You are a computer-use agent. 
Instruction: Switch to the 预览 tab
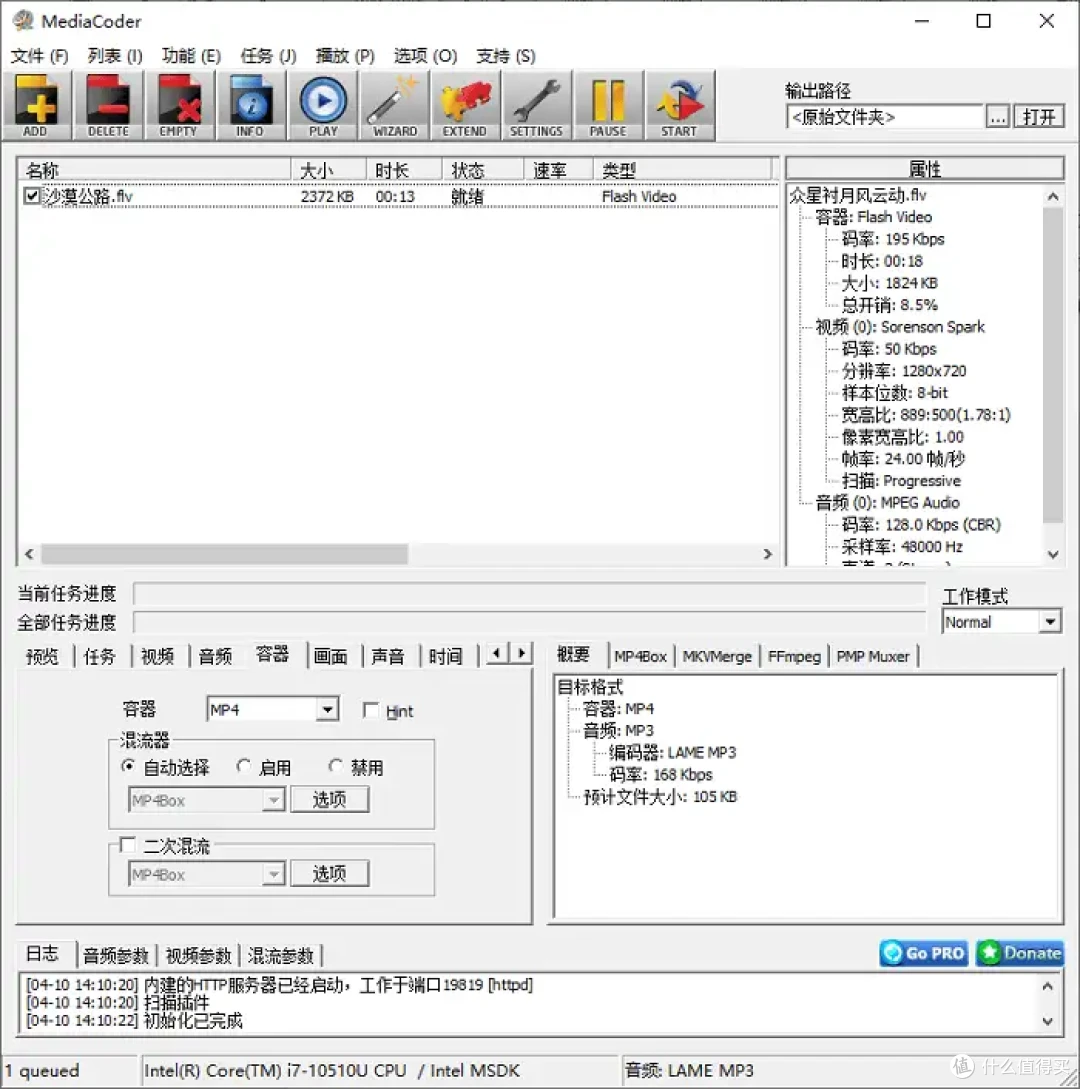42,656
